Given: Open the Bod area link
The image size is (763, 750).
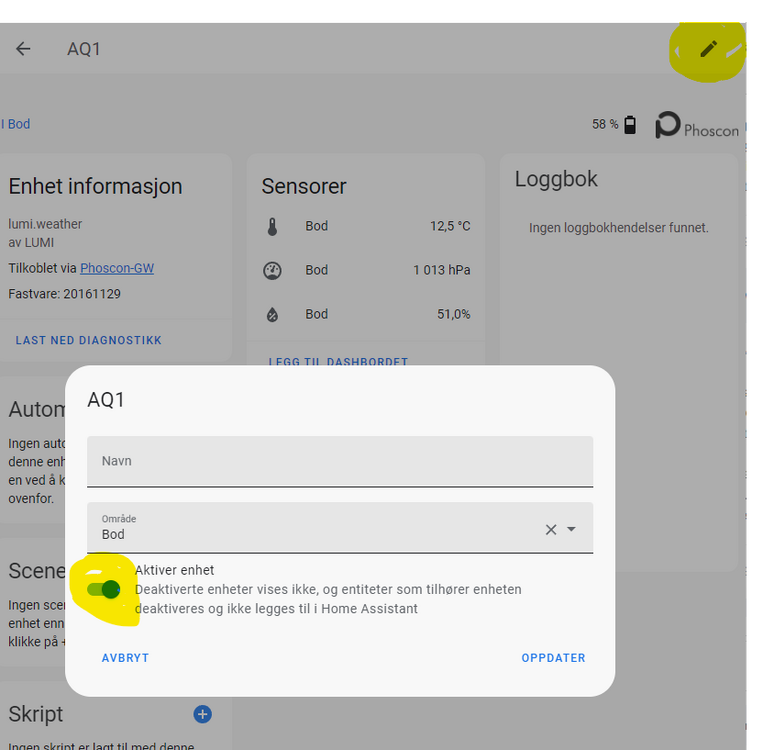Looking at the screenshot, I should pos(18,124).
